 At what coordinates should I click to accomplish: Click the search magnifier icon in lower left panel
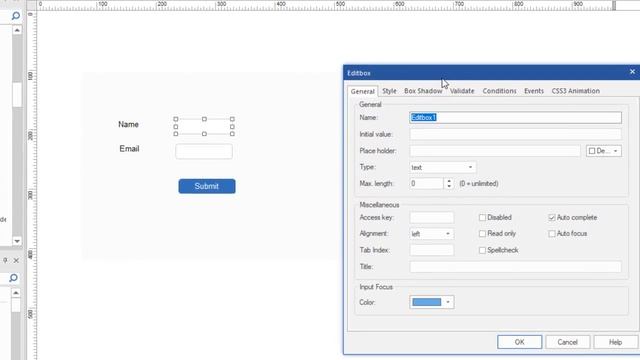(13, 278)
